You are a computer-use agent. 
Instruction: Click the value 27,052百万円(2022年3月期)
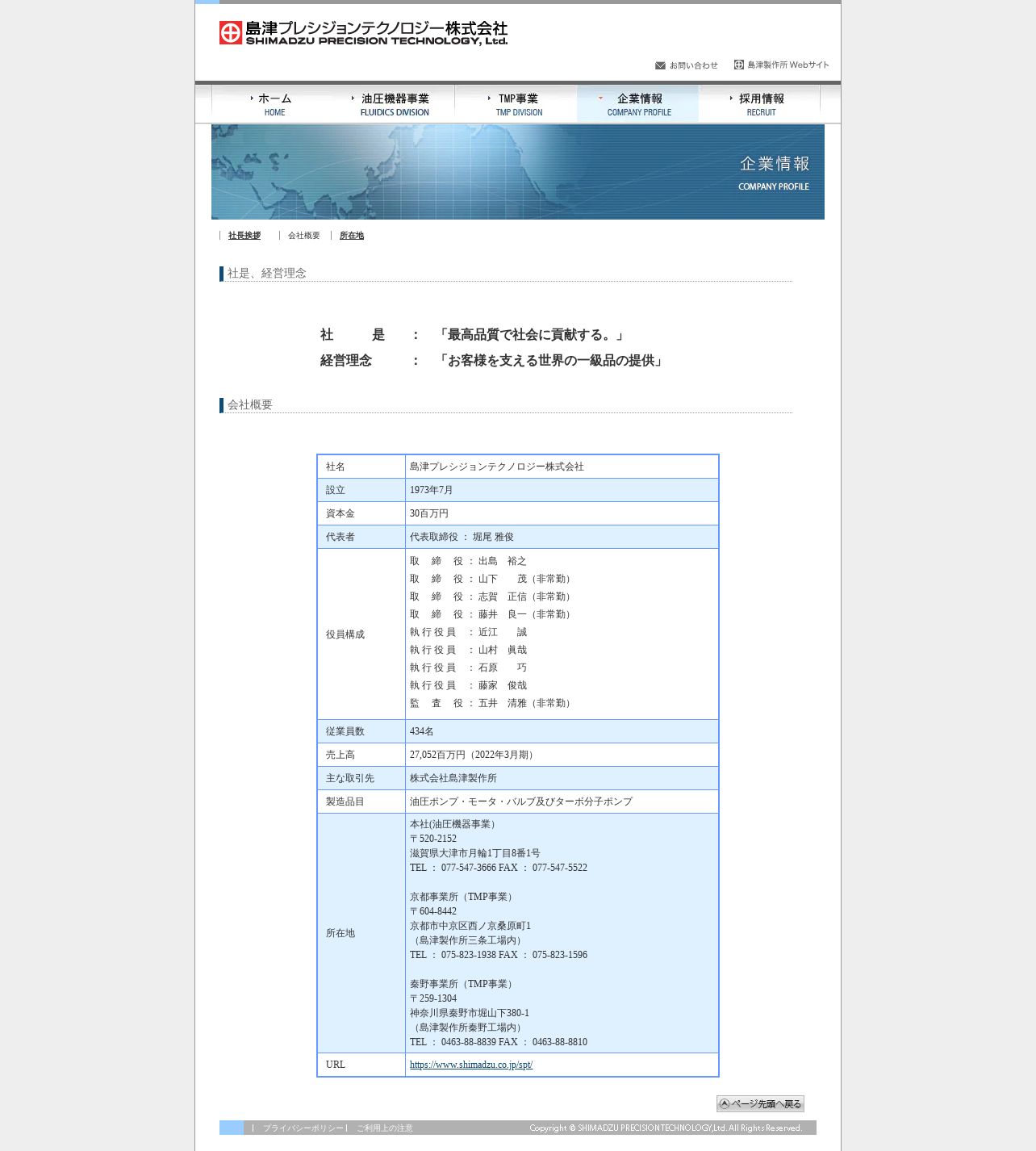474,755
